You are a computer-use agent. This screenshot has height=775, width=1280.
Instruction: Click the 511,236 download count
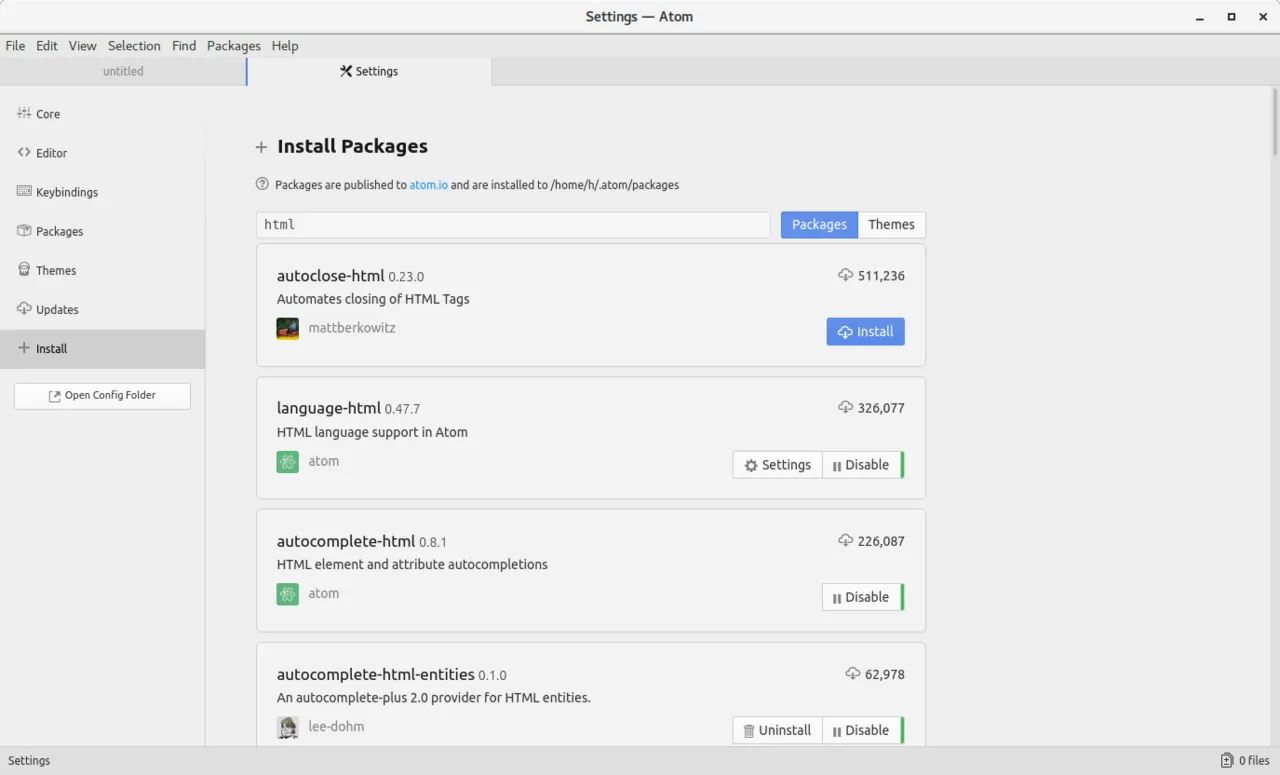click(881, 275)
